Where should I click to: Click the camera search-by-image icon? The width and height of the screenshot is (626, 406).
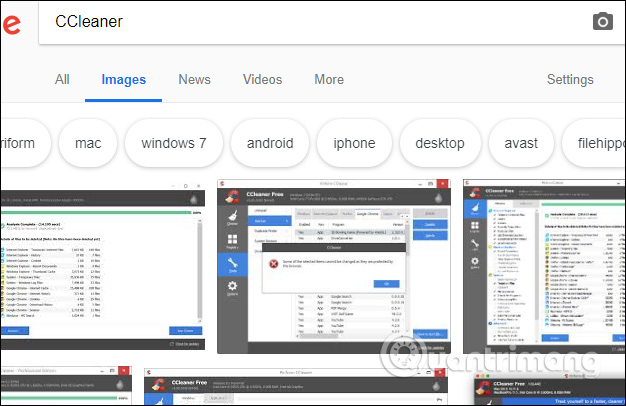pos(602,21)
